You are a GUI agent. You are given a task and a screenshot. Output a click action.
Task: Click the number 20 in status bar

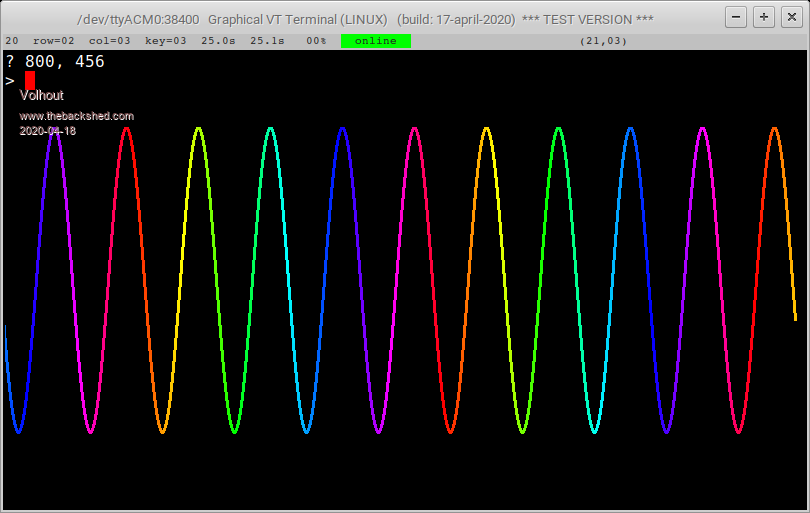(11, 41)
